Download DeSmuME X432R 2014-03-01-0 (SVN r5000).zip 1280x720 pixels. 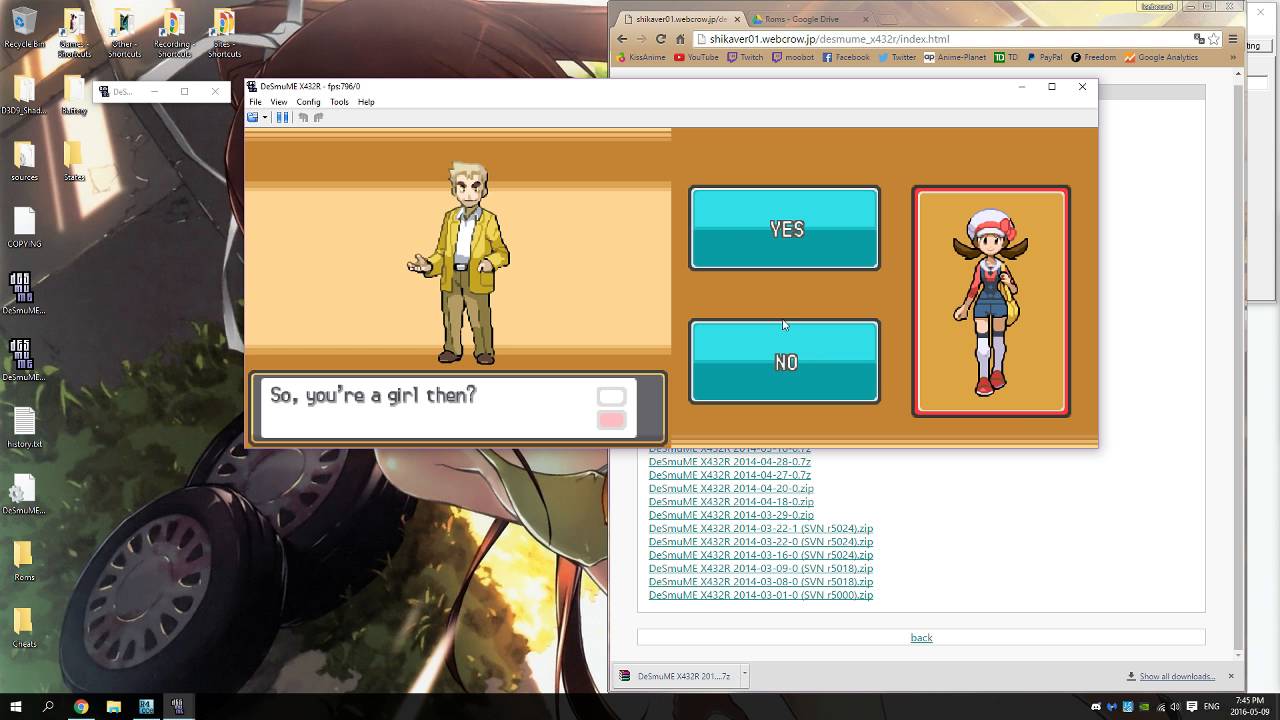coord(761,595)
